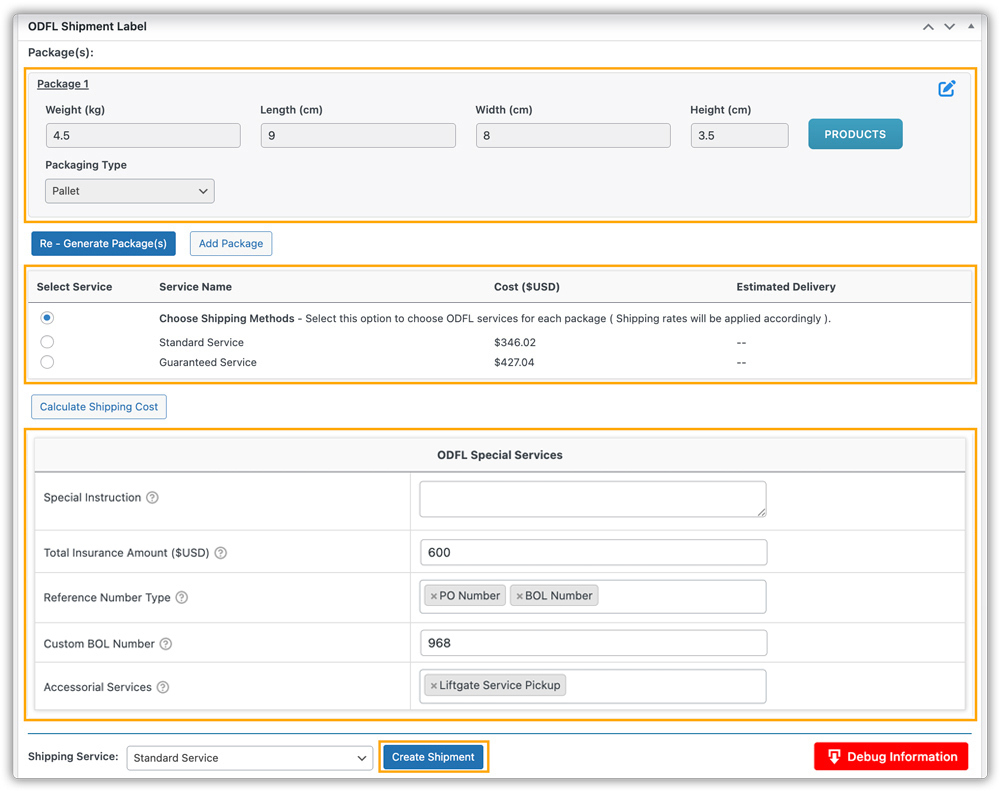Open the Shipping Service dropdown
This screenshot has width=1000, height=791.
[x=249, y=758]
